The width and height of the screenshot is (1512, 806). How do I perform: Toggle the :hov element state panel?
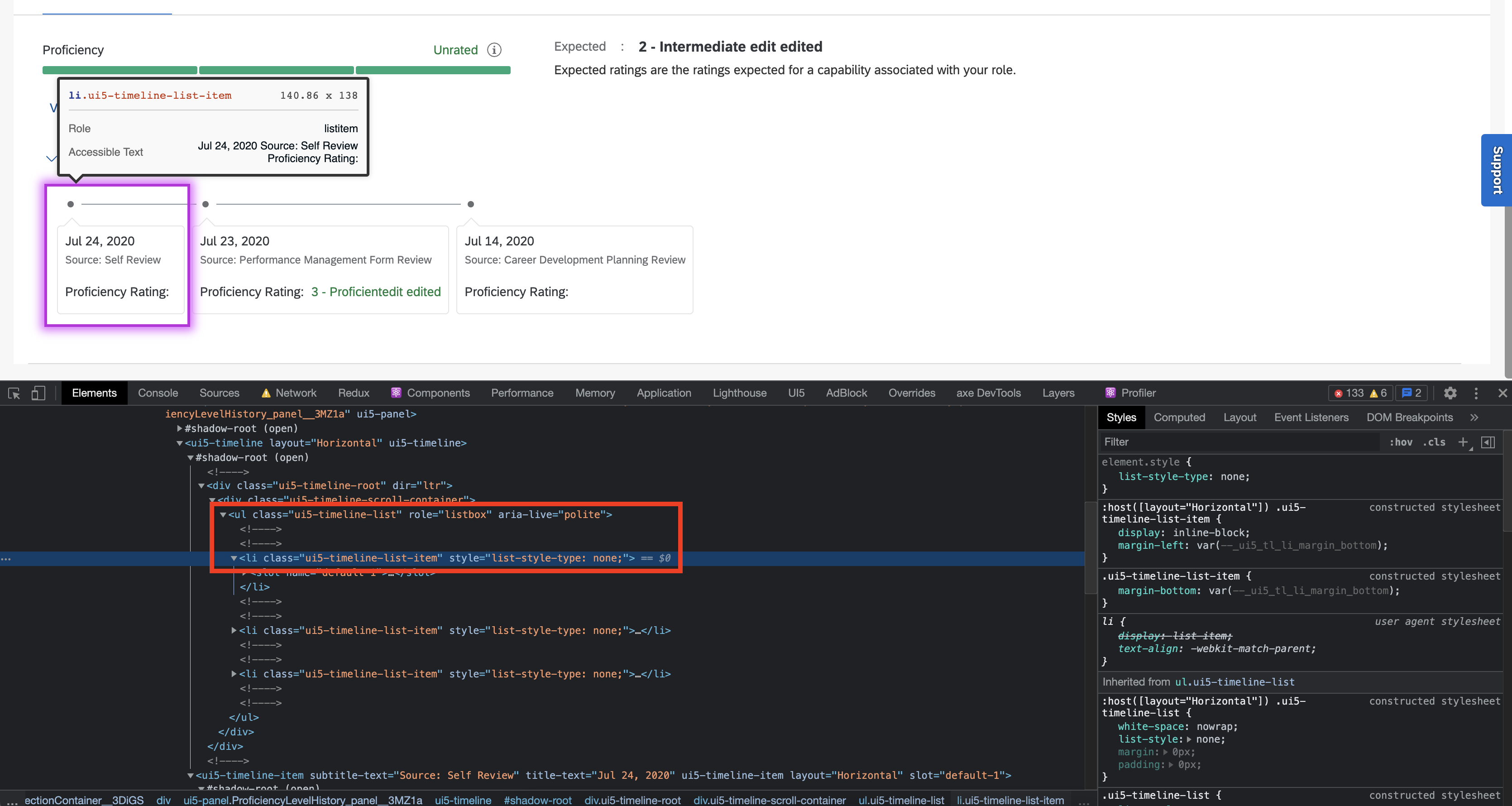tap(1402, 442)
